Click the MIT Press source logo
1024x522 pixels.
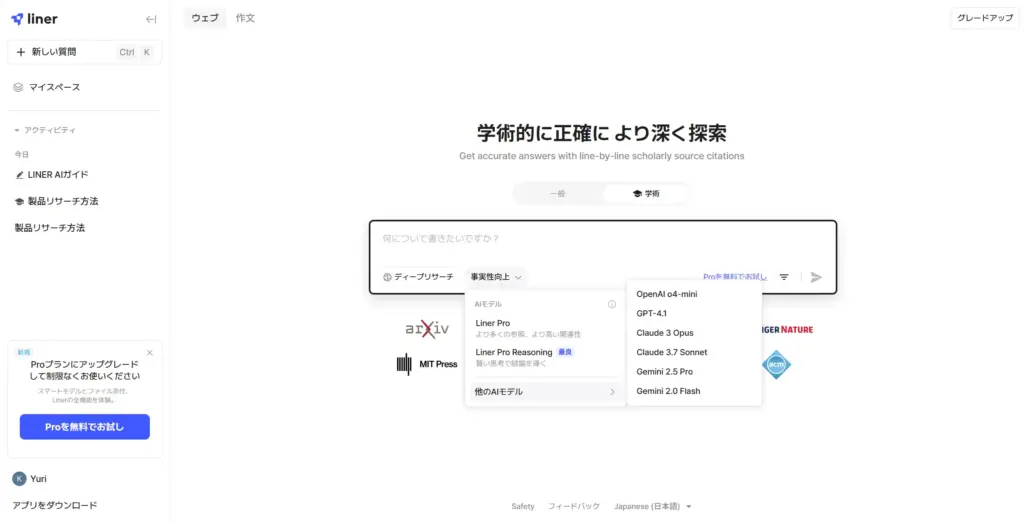[x=427, y=364]
